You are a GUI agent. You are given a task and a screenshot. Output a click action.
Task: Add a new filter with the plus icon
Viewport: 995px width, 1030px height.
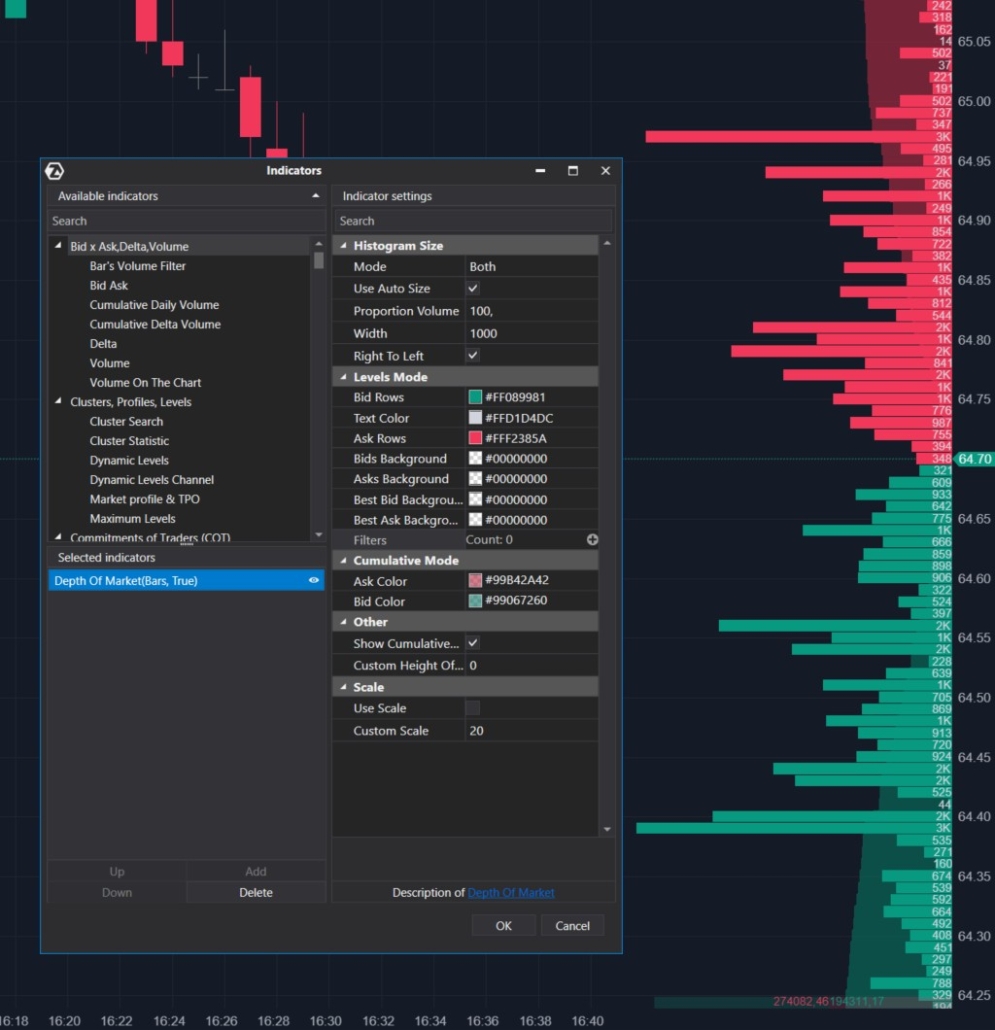(x=592, y=540)
